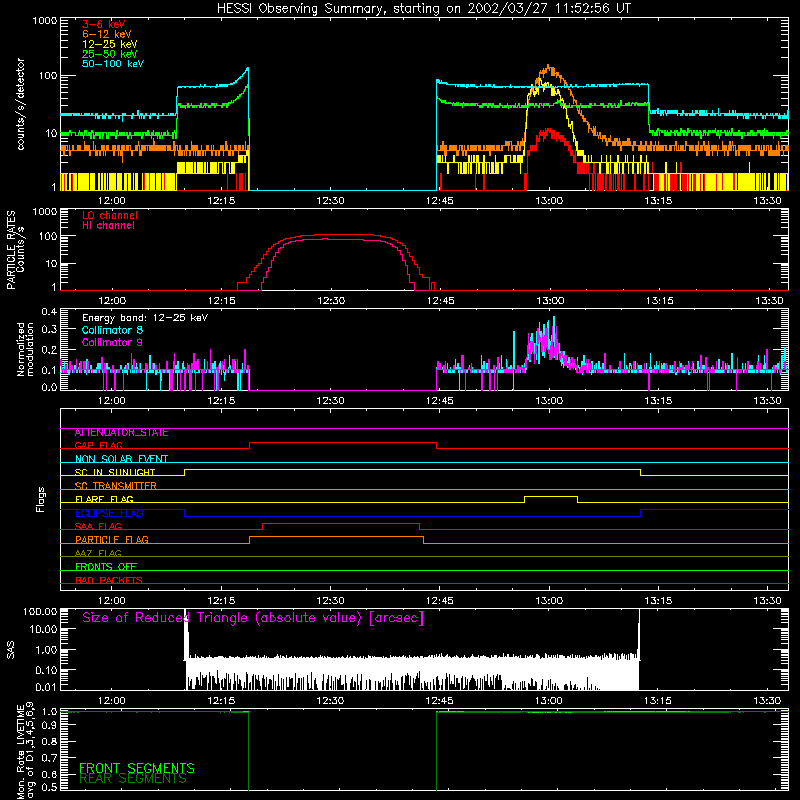This screenshot has height=800, width=800.
Task: Click the Flags axis title
Action: point(41,499)
